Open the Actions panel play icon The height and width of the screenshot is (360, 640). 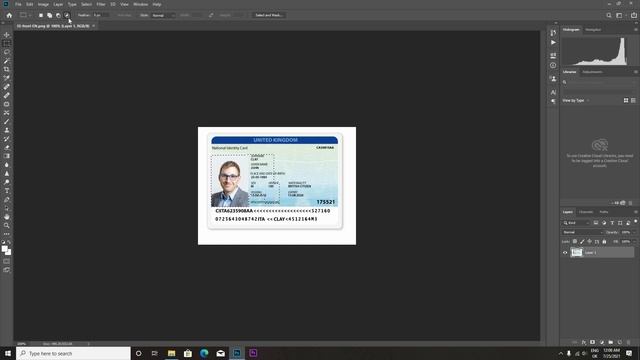click(x=553, y=42)
